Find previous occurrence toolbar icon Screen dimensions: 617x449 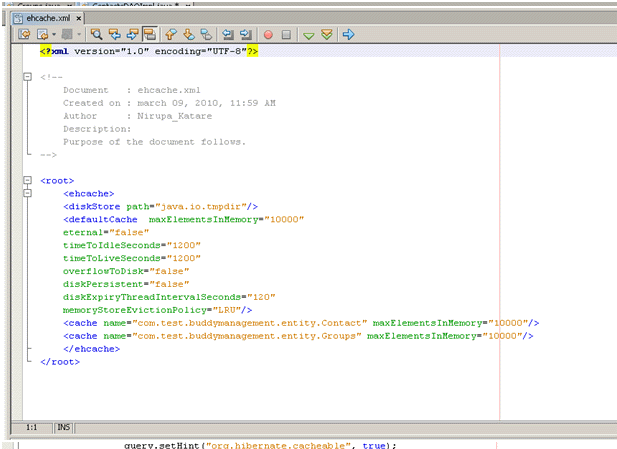(x=115, y=35)
